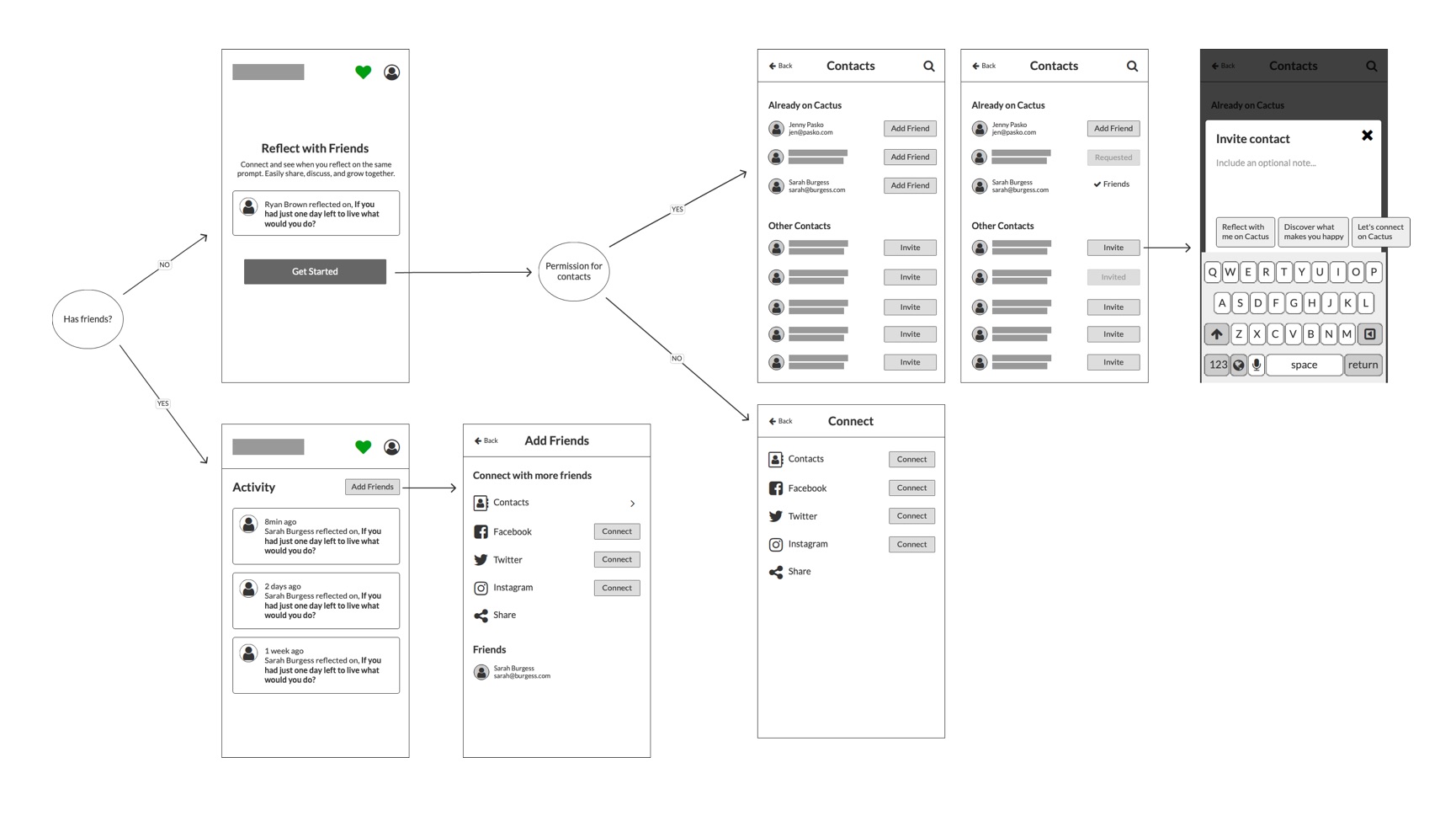This screenshot has width=1456, height=816.
Task: Click the green heart icon on Reflect with Friends screen
Action: [x=363, y=72]
